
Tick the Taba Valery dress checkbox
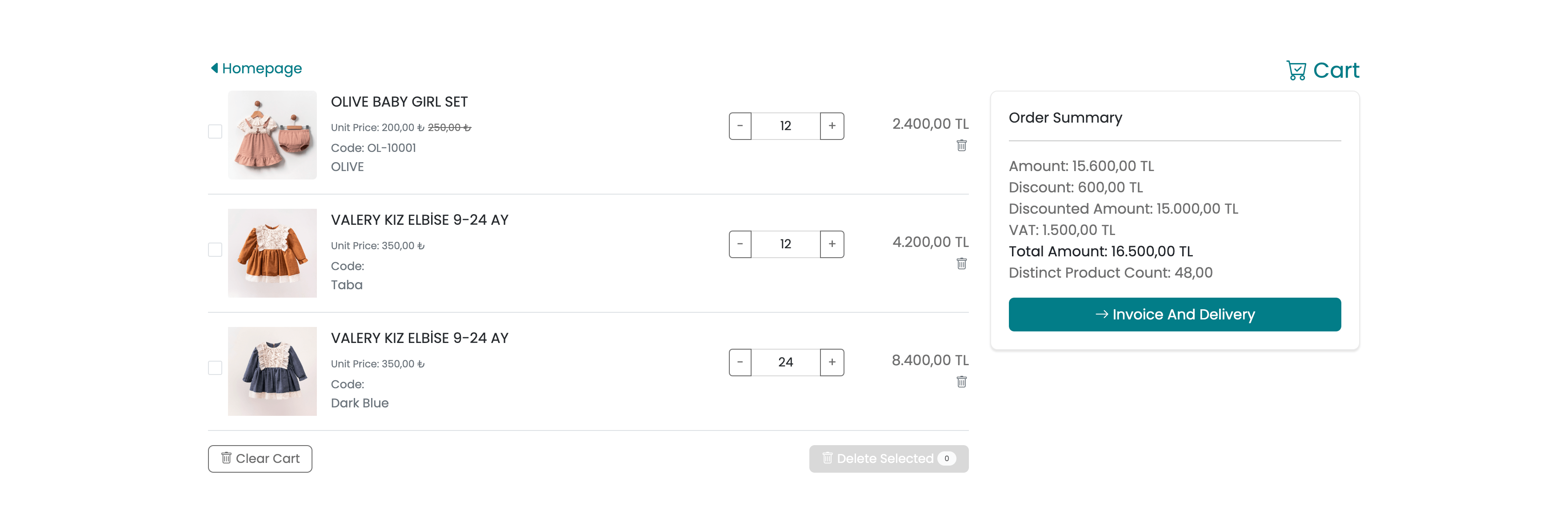215,249
